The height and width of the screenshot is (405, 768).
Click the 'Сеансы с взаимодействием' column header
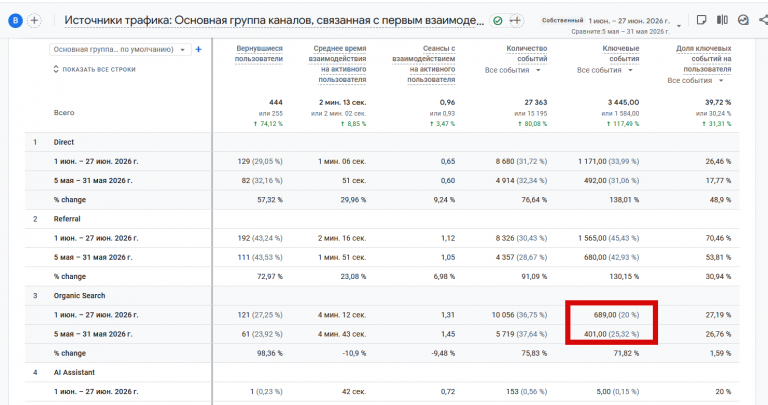(424, 64)
